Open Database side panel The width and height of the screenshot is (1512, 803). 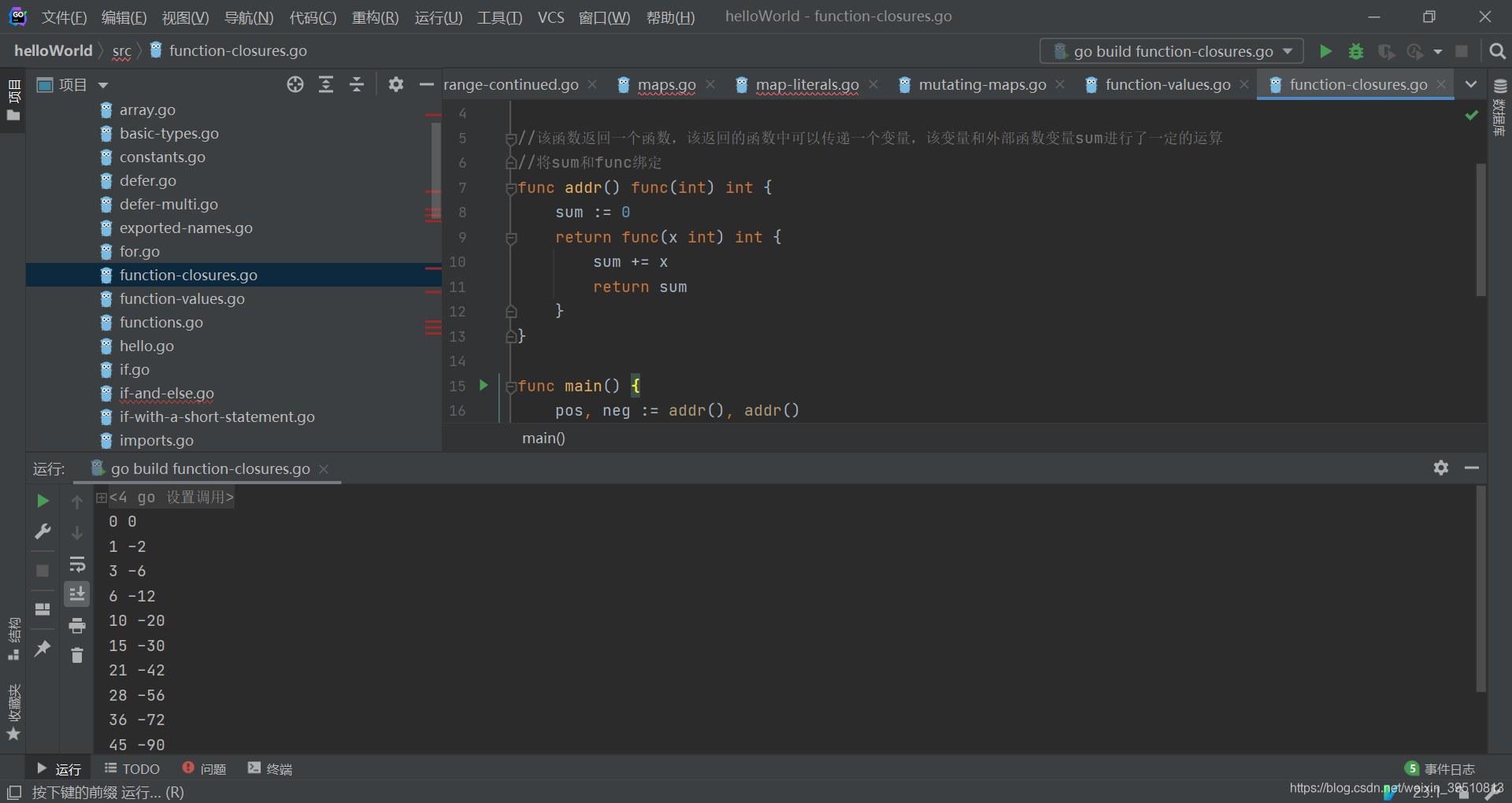(1500, 108)
